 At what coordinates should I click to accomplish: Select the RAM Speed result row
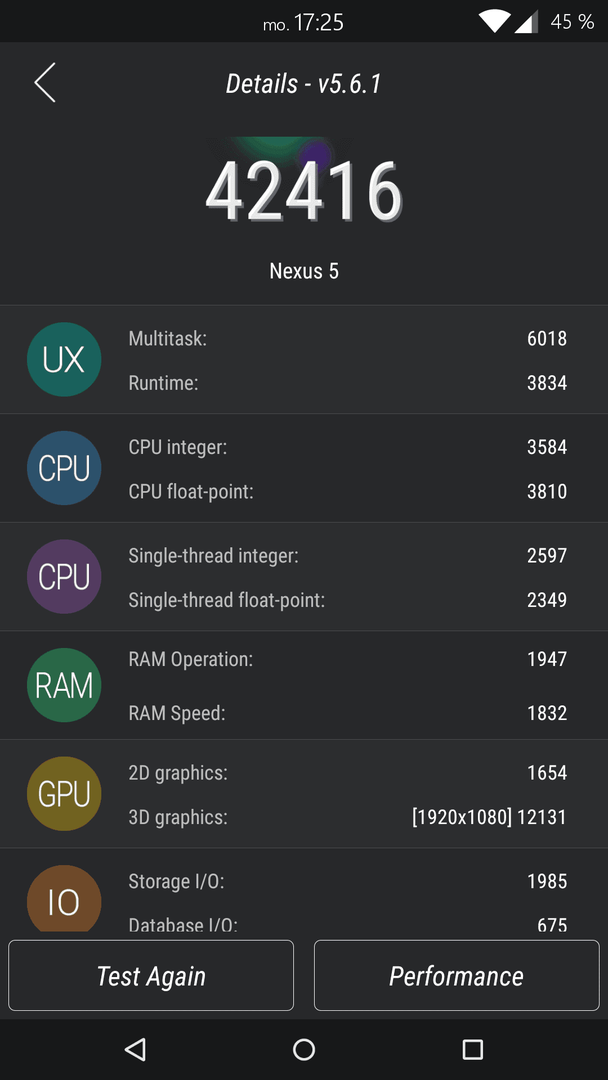(x=348, y=713)
